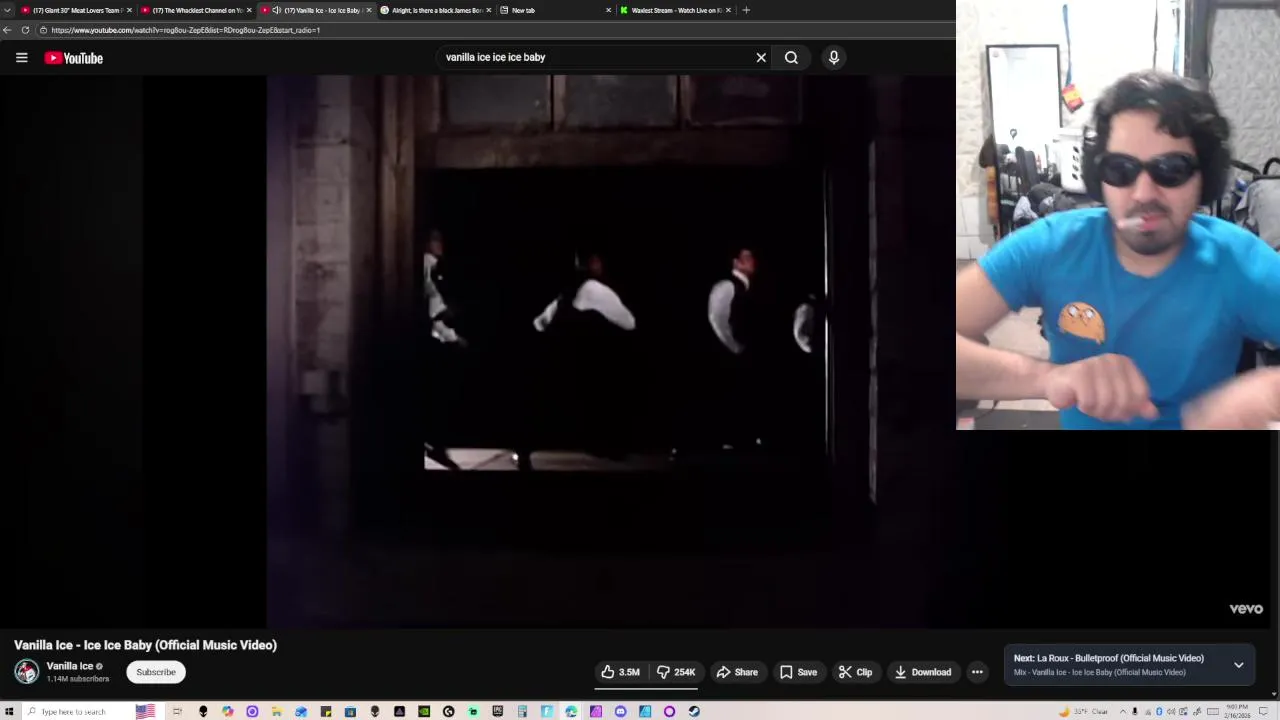
Task: Open Vanilla Ice channel avatar
Action: click(x=27, y=672)
